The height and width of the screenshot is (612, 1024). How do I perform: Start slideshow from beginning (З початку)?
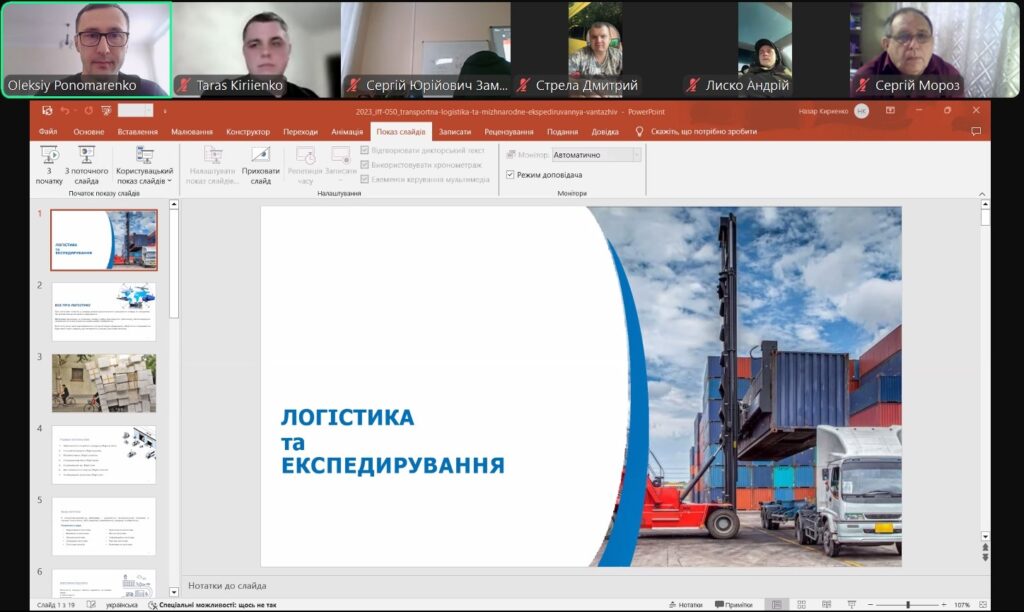click(49, 165)
